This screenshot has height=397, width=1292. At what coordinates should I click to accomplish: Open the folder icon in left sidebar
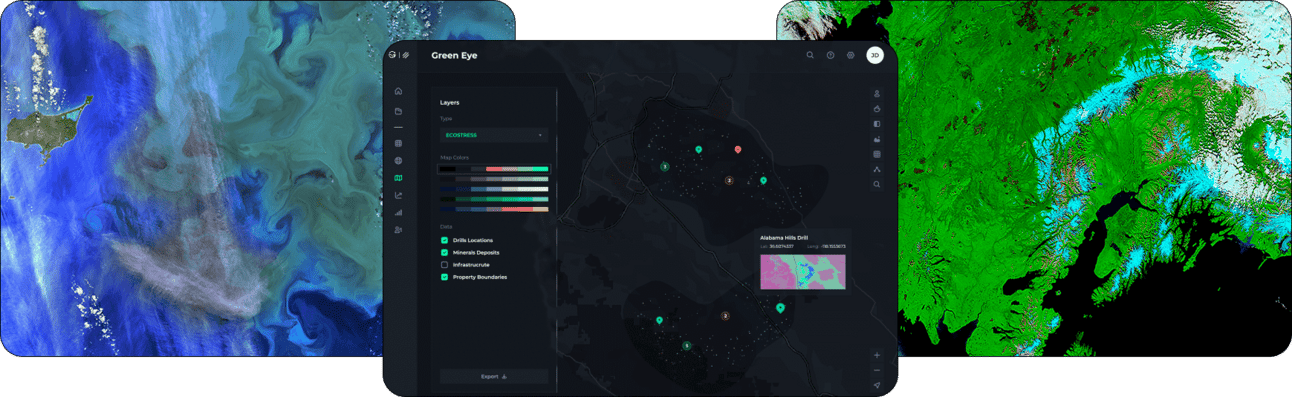(x=398, y=111)
